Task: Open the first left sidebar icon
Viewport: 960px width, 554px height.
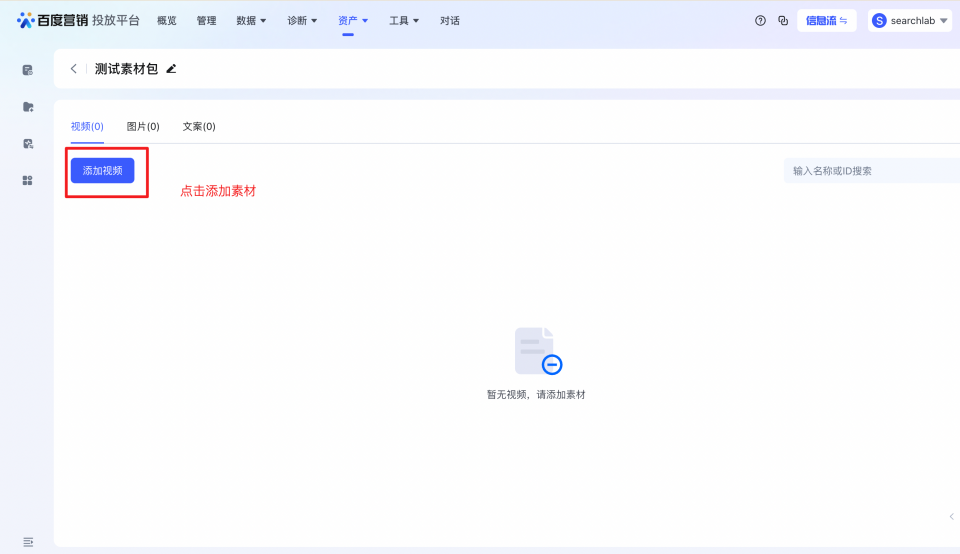Action: [28, 70]
